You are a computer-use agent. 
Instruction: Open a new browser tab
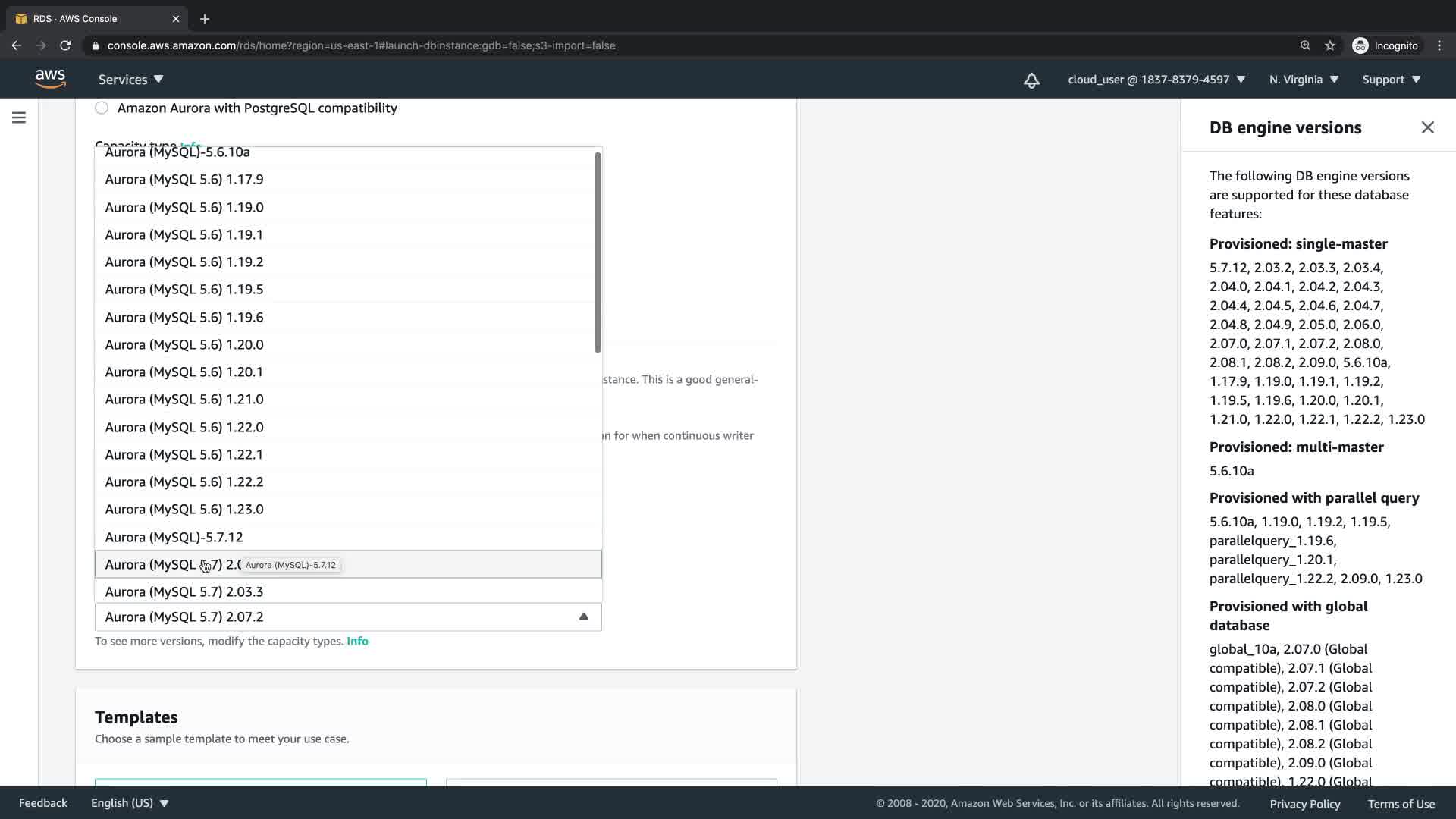click(204, 19)
